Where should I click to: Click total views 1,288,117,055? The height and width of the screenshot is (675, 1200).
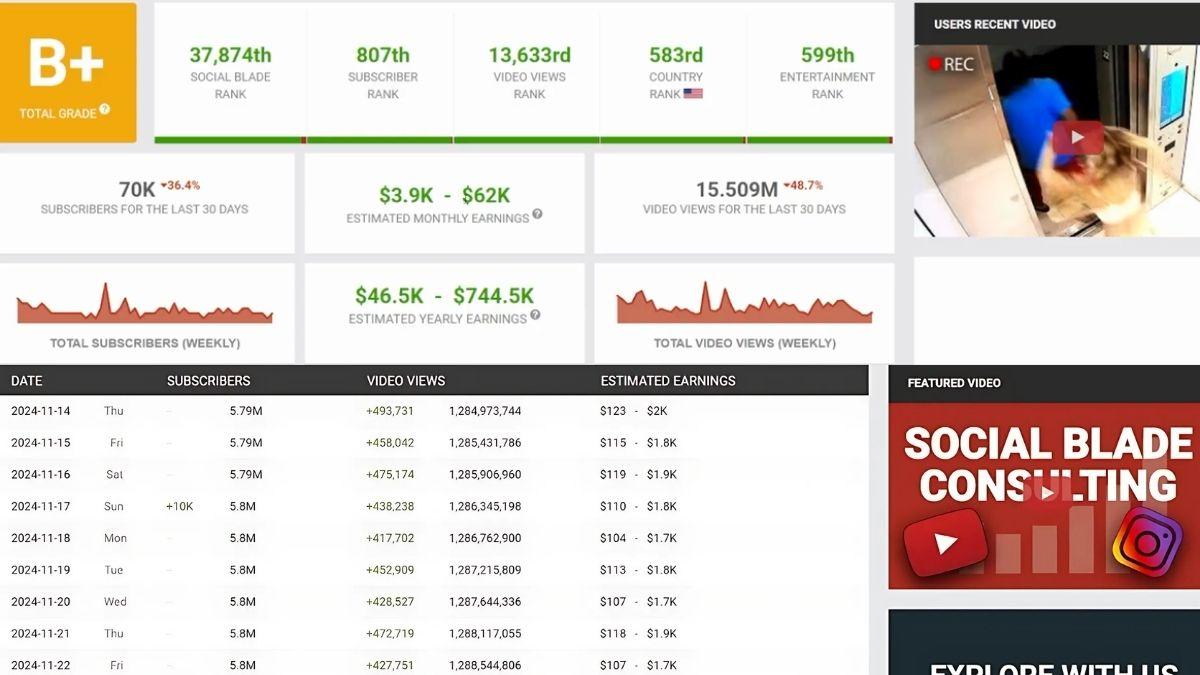(x=485, y=634)
